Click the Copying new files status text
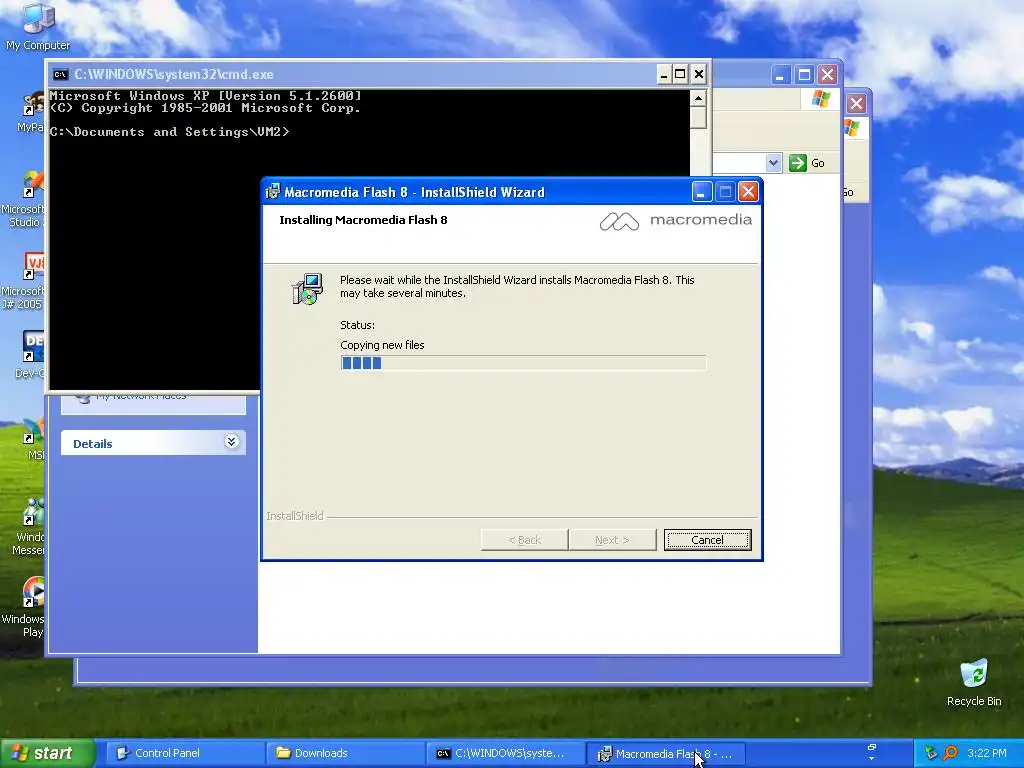Screen dimensions: 1024x768 [x=382, y=345]
